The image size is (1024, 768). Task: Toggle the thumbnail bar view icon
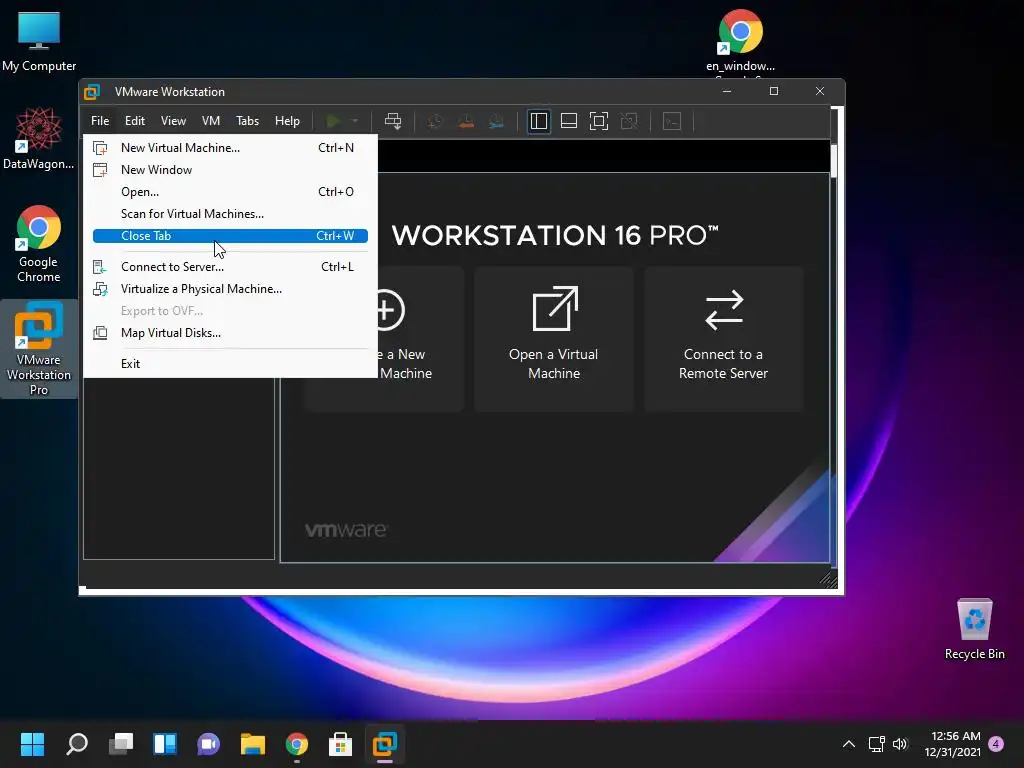[569, 121]
